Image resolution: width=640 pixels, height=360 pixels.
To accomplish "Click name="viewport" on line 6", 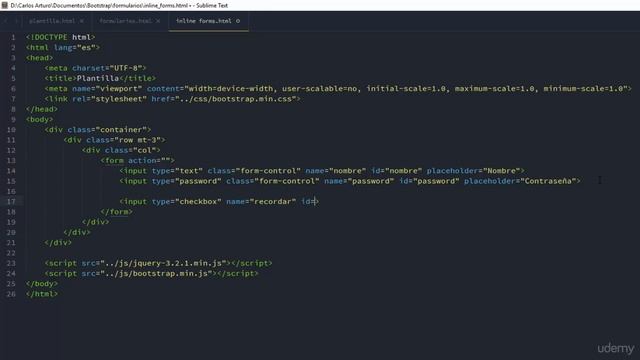I will (x=107, y=88).
